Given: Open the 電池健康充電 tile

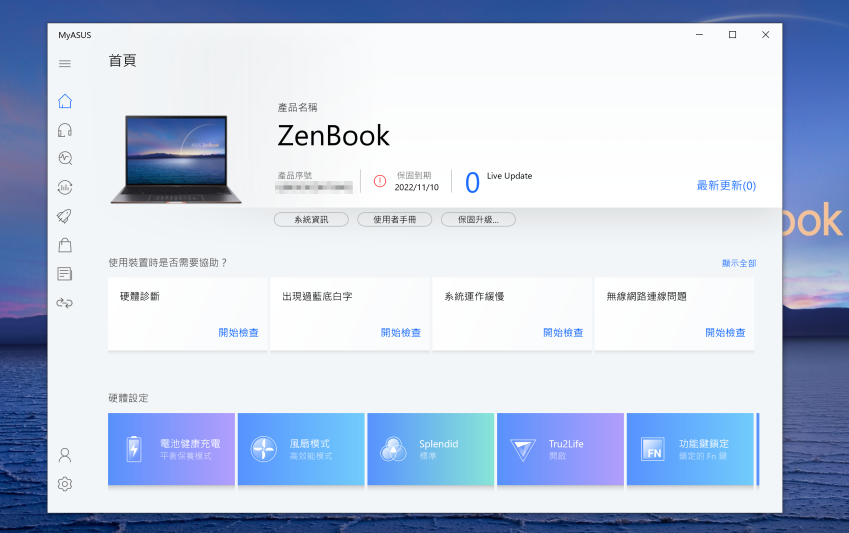Looking at the screenshot, I should coord(172,449).
